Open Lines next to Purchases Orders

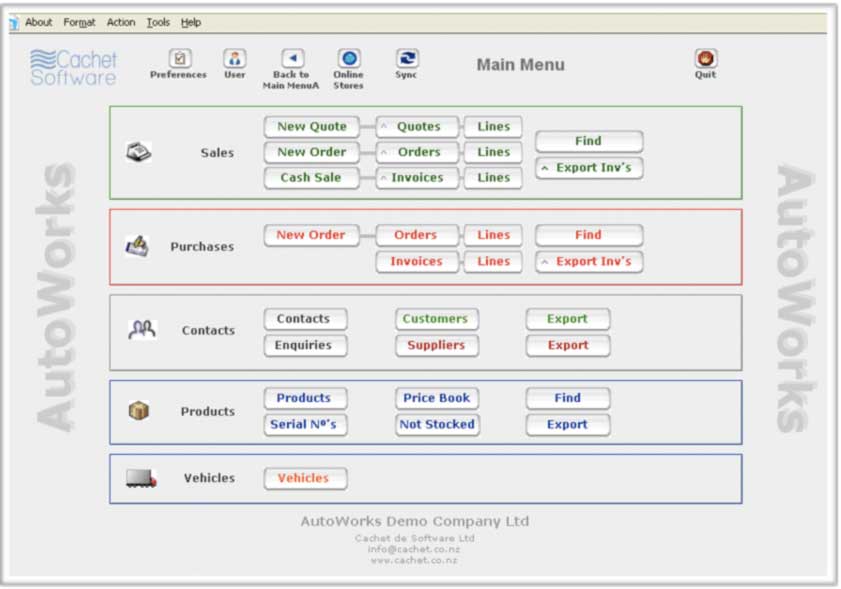tap(493, 235)
